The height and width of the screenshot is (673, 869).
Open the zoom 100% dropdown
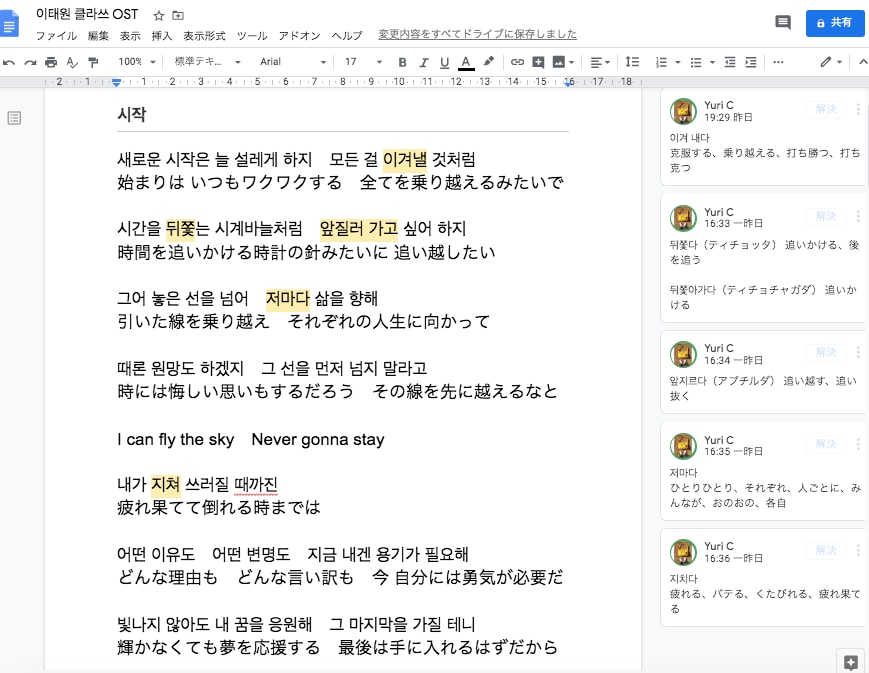(x=136, y=62)
